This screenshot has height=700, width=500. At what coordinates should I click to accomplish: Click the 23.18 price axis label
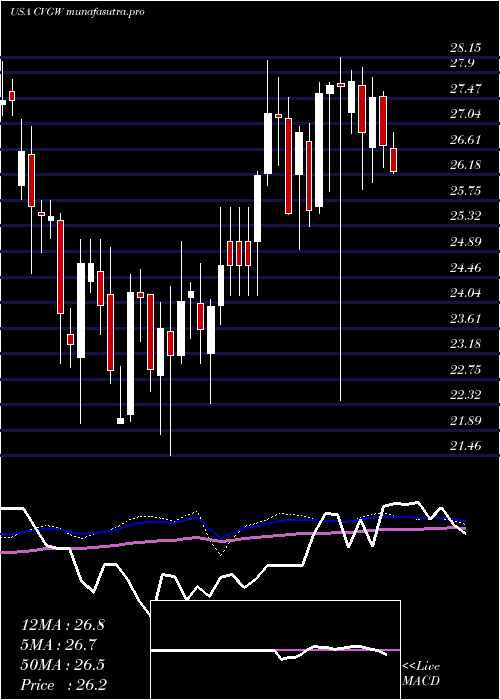(466, 344)
